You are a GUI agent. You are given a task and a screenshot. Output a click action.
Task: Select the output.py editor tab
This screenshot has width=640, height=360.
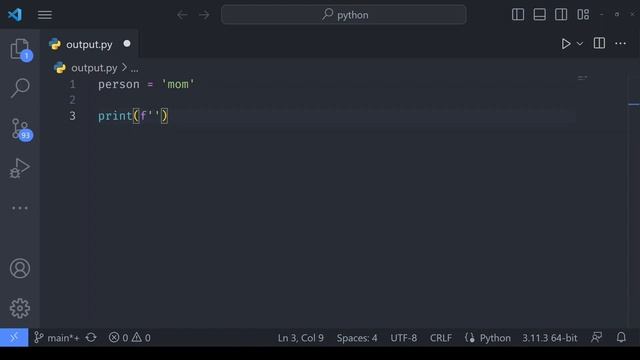(89, 44)
